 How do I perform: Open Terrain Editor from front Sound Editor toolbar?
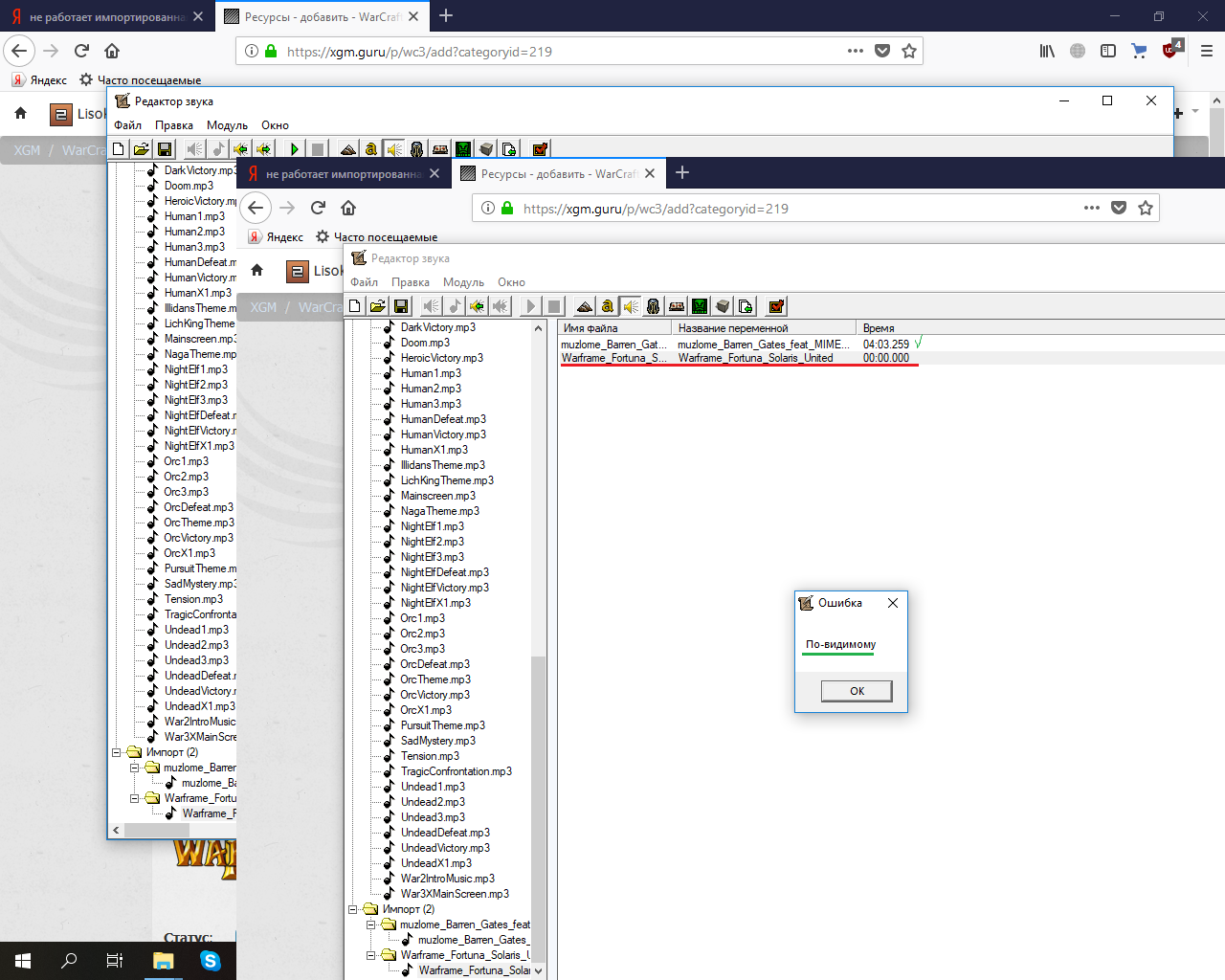point(585,306)
